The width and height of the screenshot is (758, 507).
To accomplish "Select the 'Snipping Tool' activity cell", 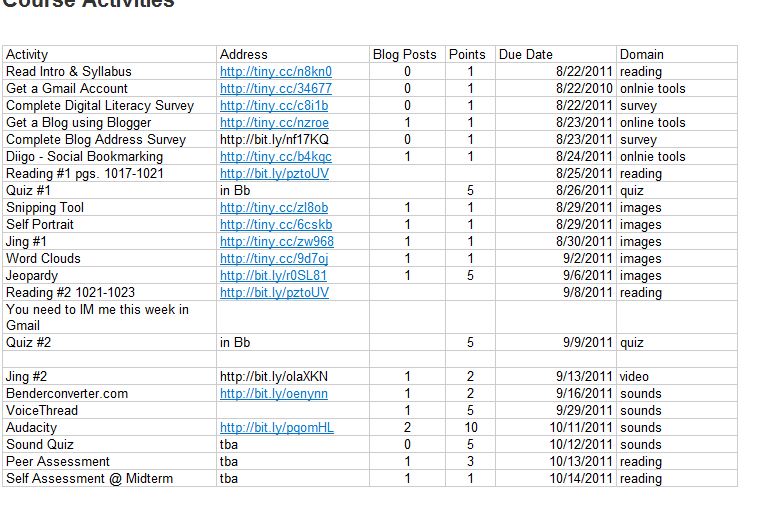I will (109, 207).
